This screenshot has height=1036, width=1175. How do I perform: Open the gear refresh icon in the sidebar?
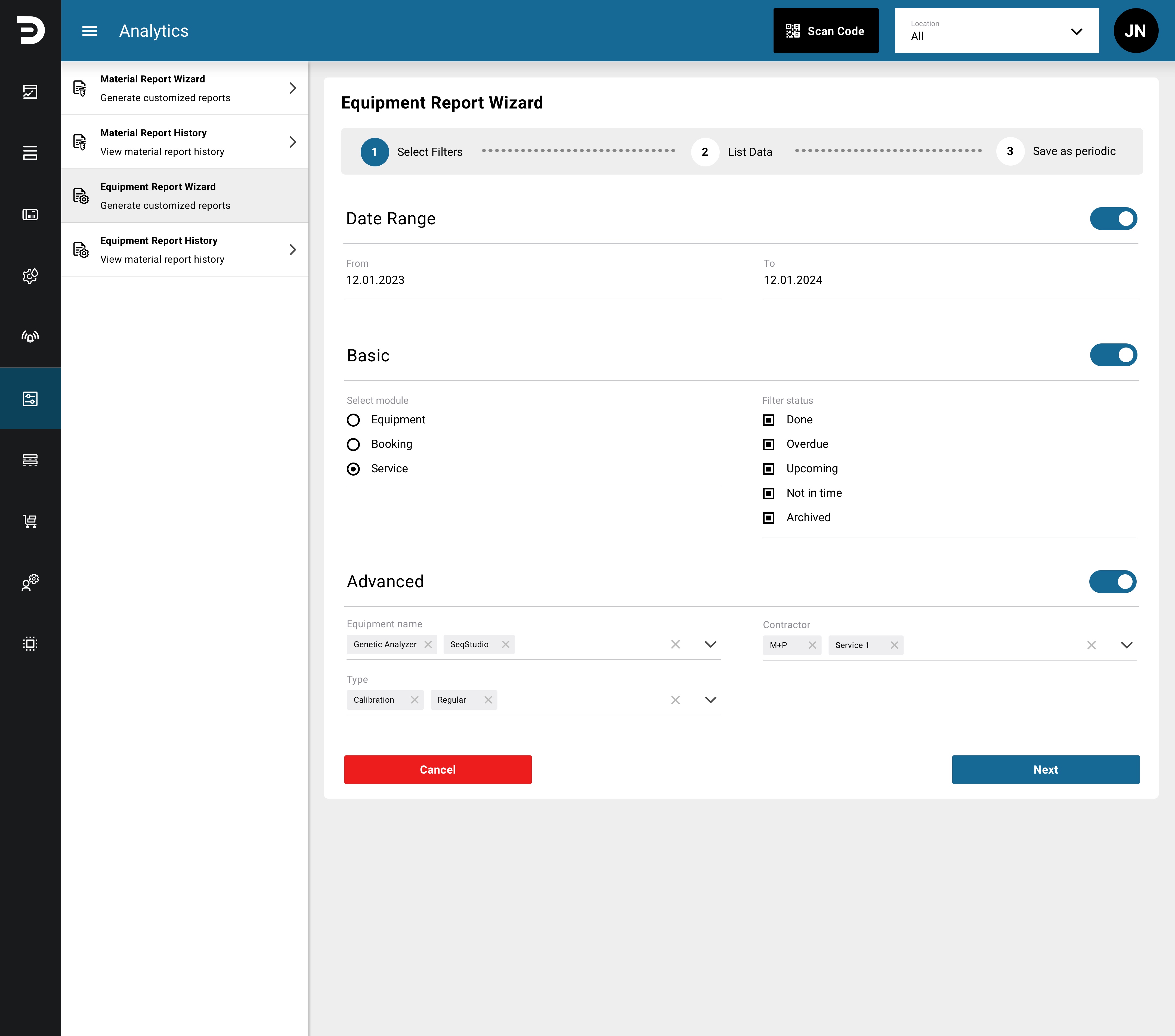(x=30, y=276)
